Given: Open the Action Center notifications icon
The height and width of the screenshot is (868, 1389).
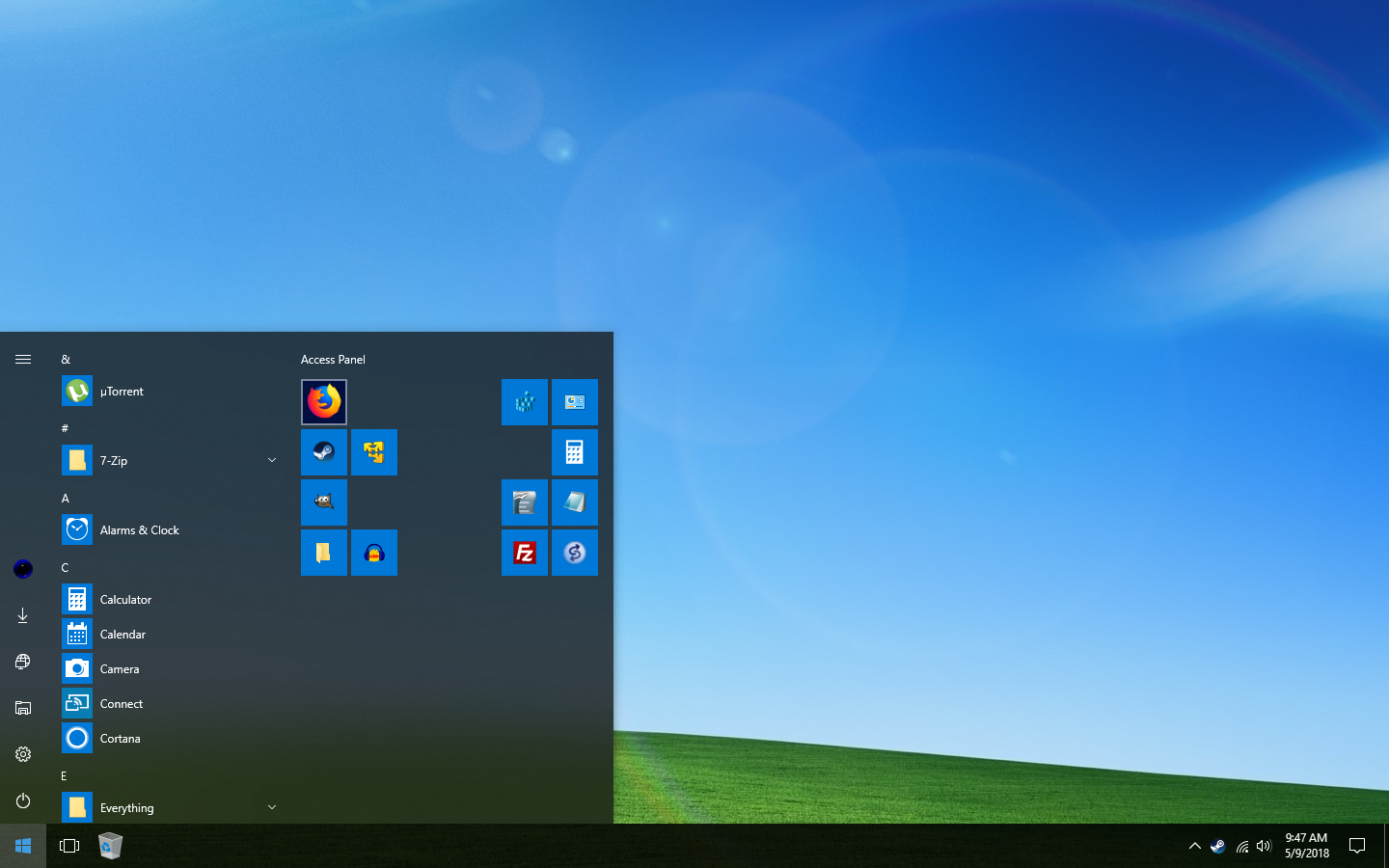Looking at the screenshot, I should click(x=1357, y=846).
